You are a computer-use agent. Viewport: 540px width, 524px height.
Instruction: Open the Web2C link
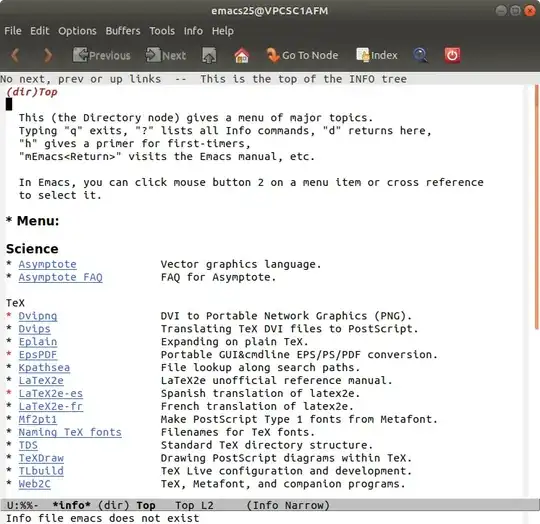pos(34,484)
